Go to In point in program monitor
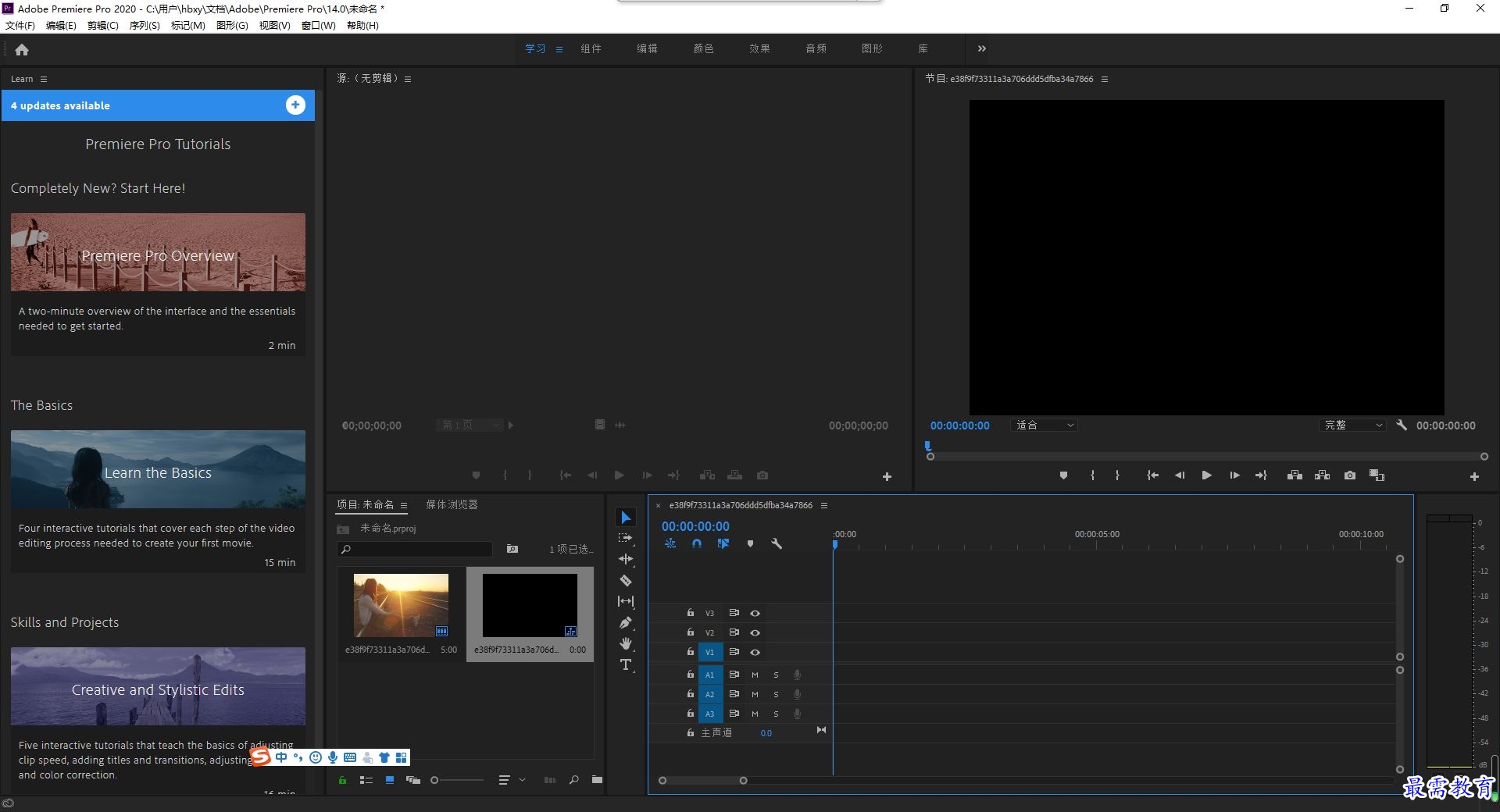Screen dimensions: 1500x812 (x=1152, y=475)
